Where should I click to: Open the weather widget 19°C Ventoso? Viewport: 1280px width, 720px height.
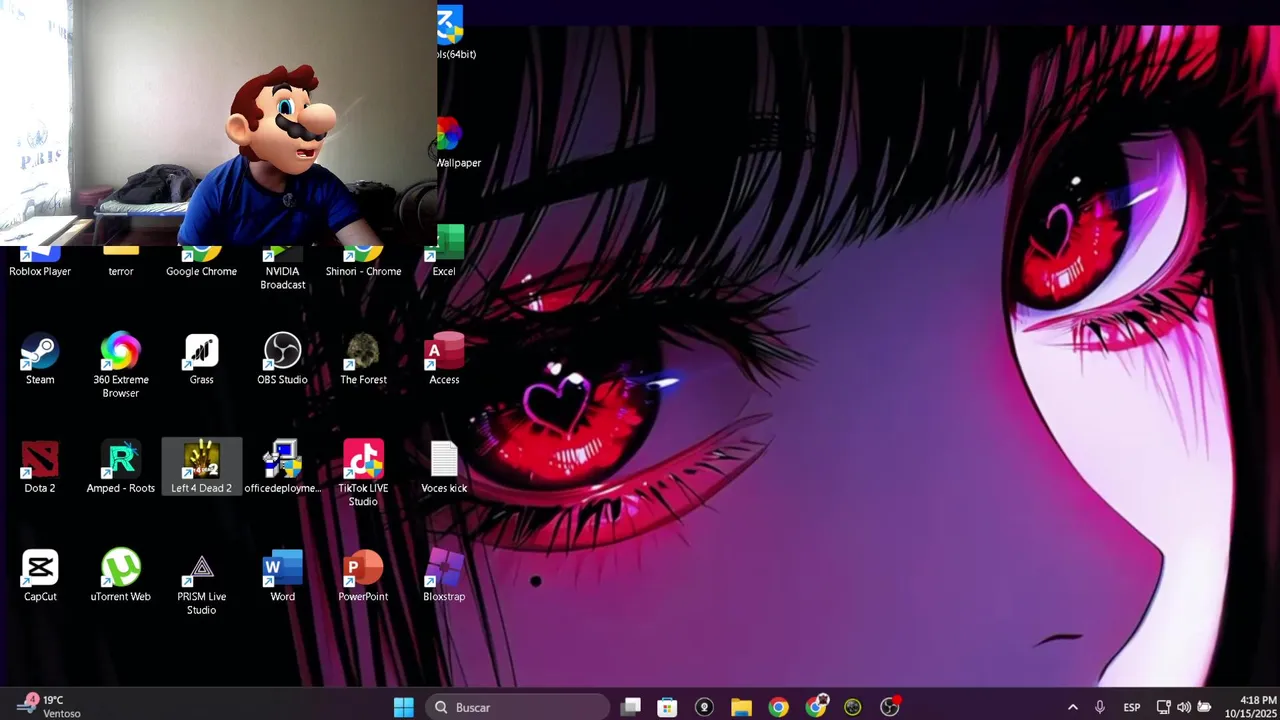coord(47,707)
